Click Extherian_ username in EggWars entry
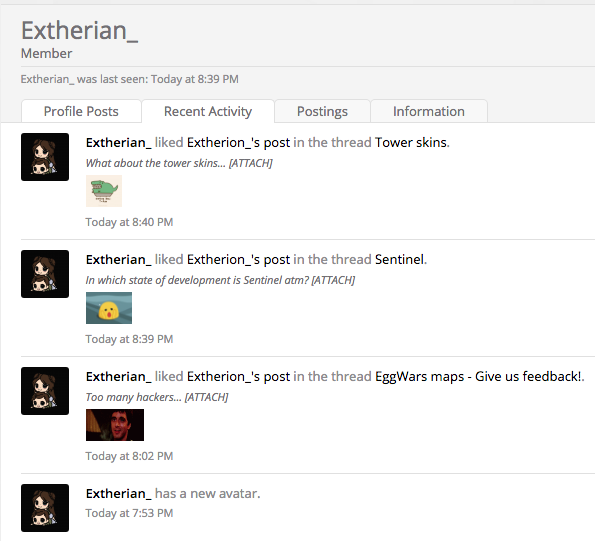The width and height of the screenshot is (595, 541). tap(118, 377)
